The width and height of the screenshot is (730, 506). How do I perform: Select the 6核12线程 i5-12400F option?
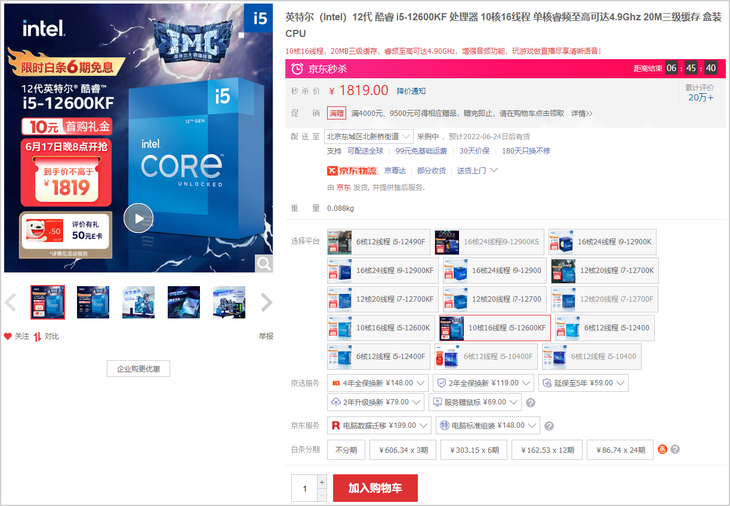379,357
